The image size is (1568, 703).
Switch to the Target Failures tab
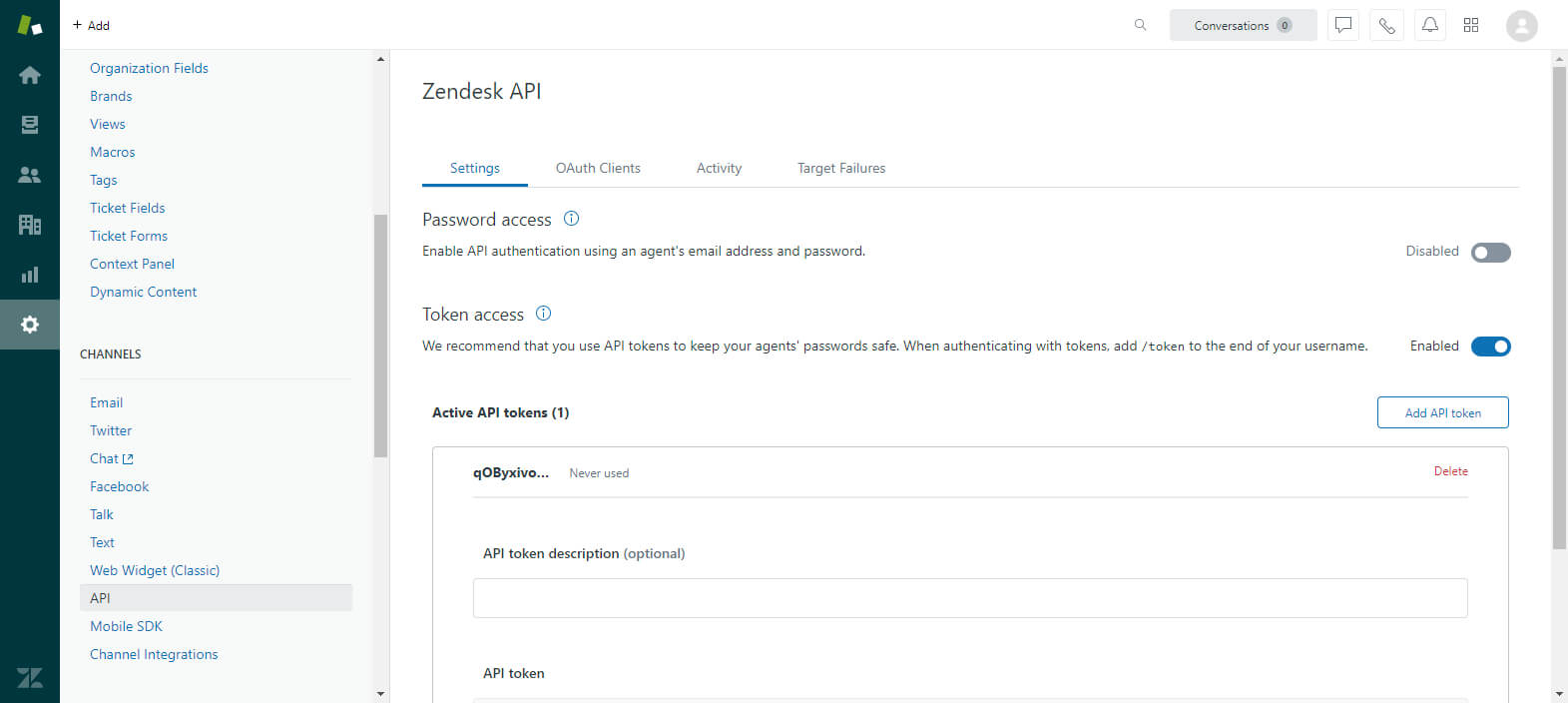[x=840, y=168]
